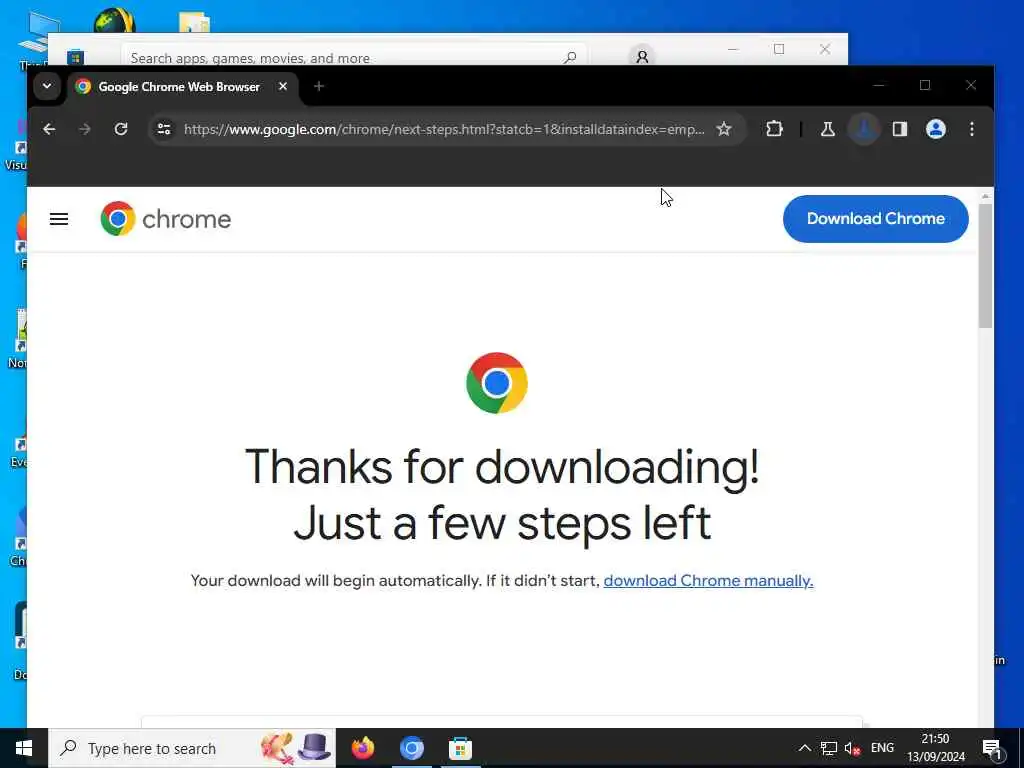Click the page vertical scrollbar thumb

pyautogui.click(x=985, y=264)
